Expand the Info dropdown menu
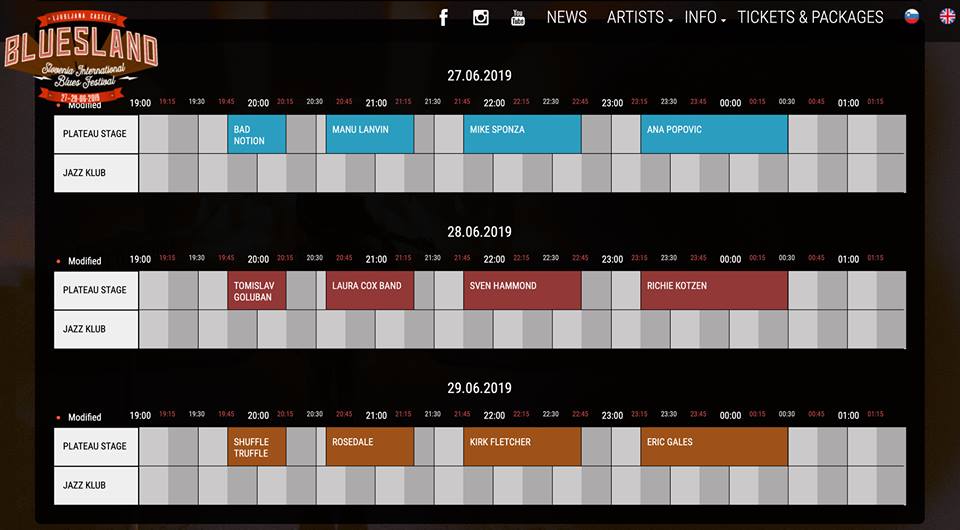Screen dimensions: 960x530 pos(705,17)
